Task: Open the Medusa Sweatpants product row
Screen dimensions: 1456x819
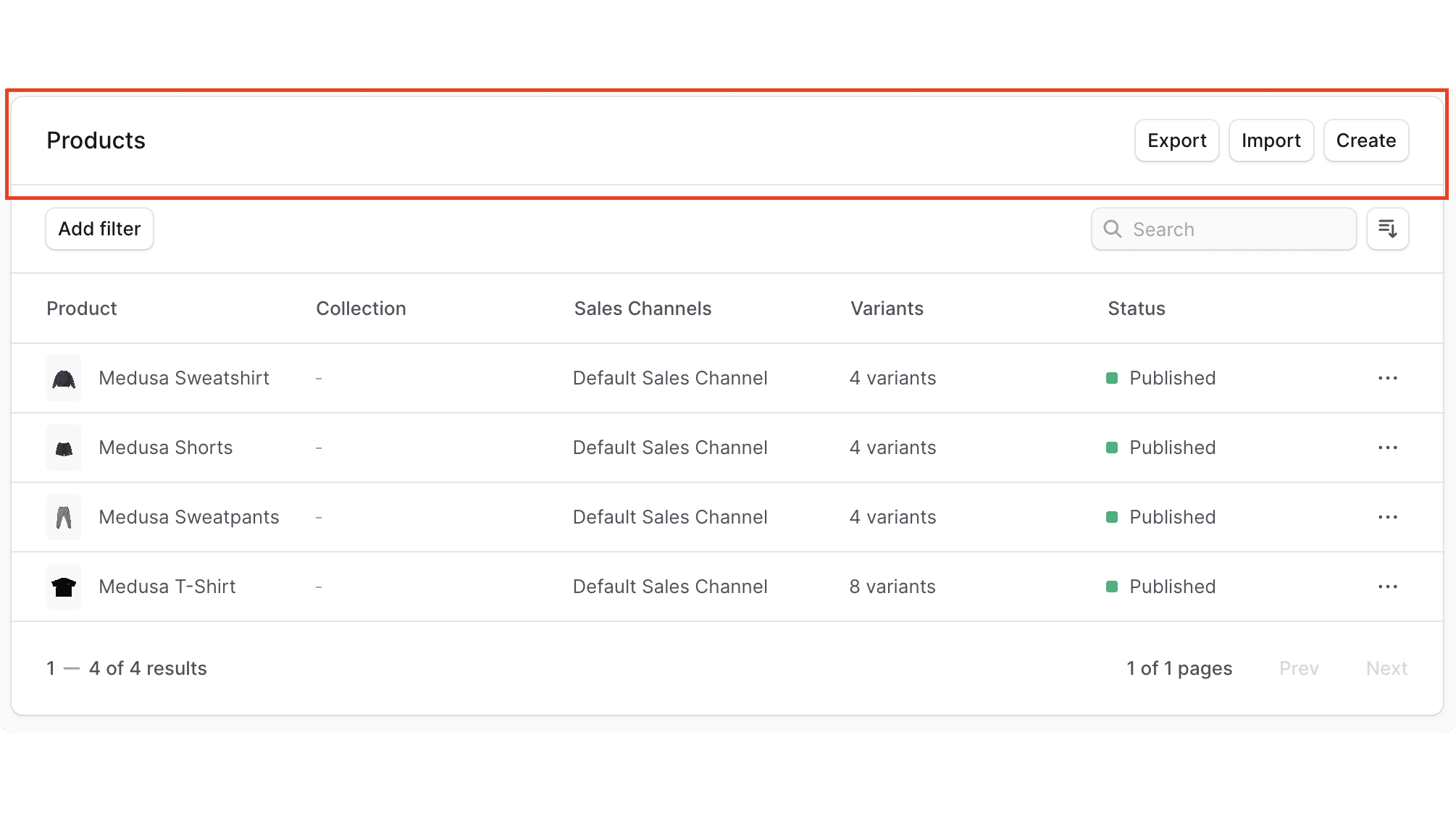Action: (189, 517)
